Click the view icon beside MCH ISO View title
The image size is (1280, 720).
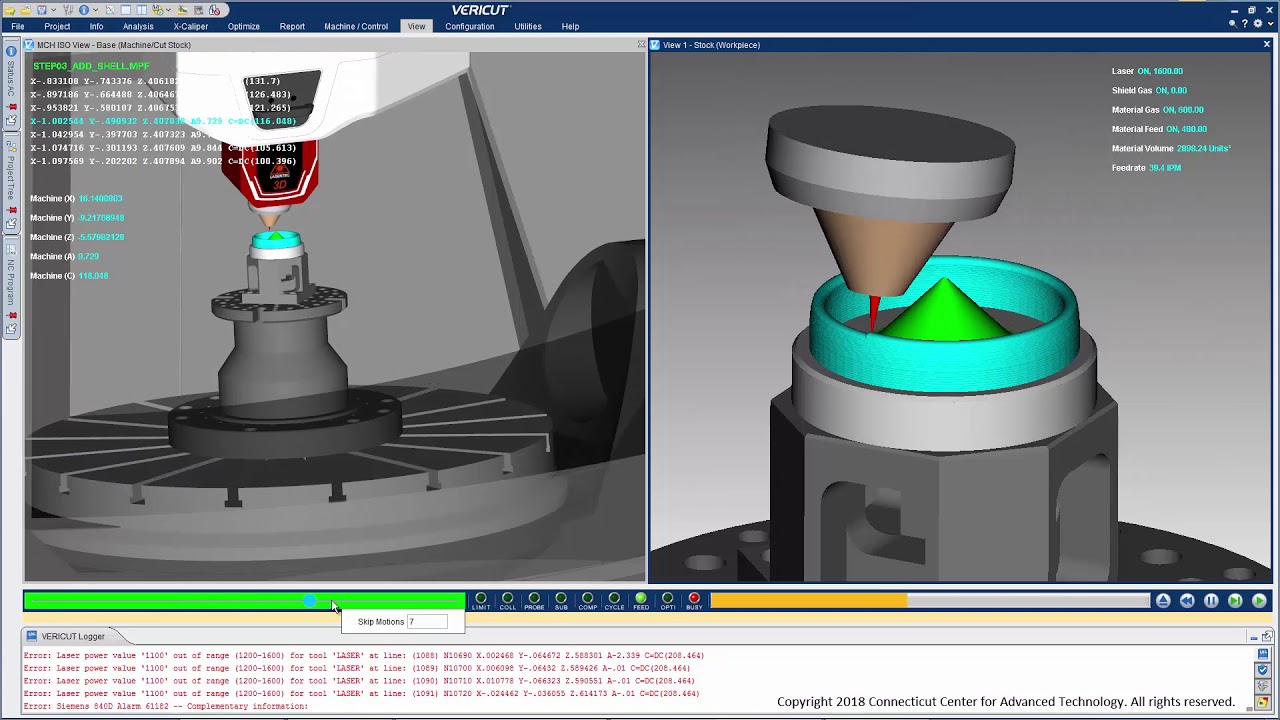(x=29, y=45)
